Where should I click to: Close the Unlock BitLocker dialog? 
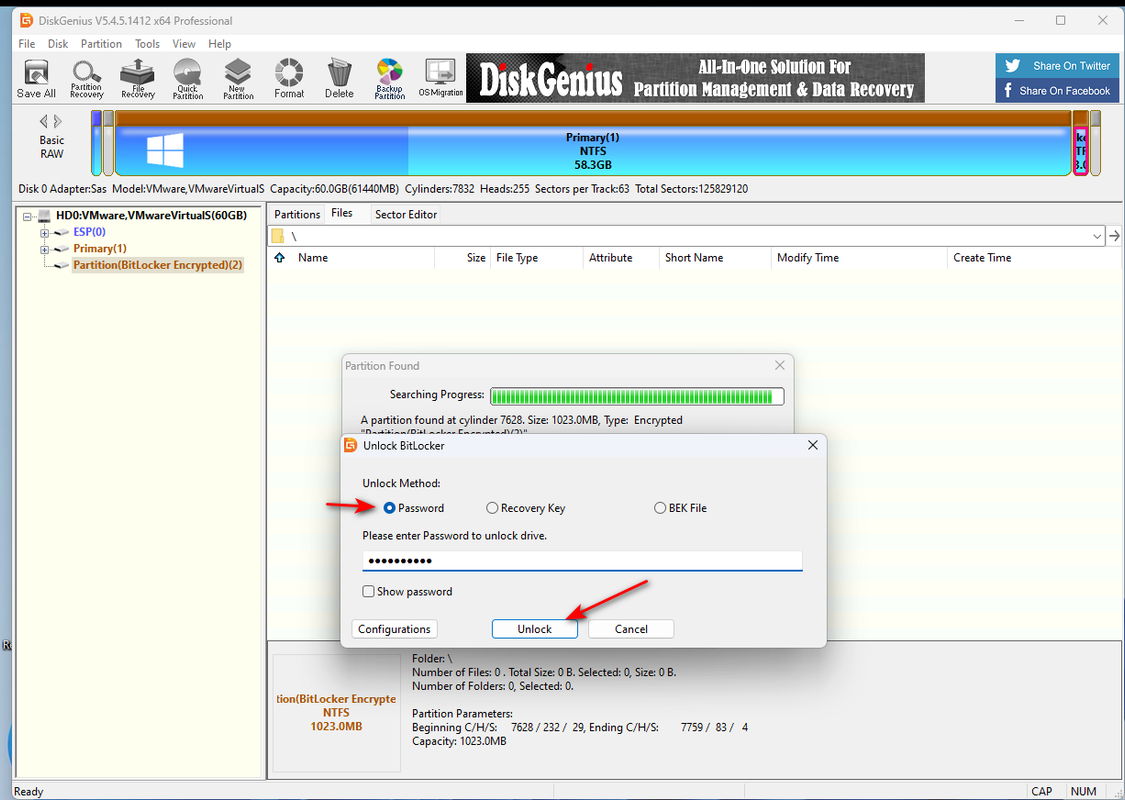(812, 446)
